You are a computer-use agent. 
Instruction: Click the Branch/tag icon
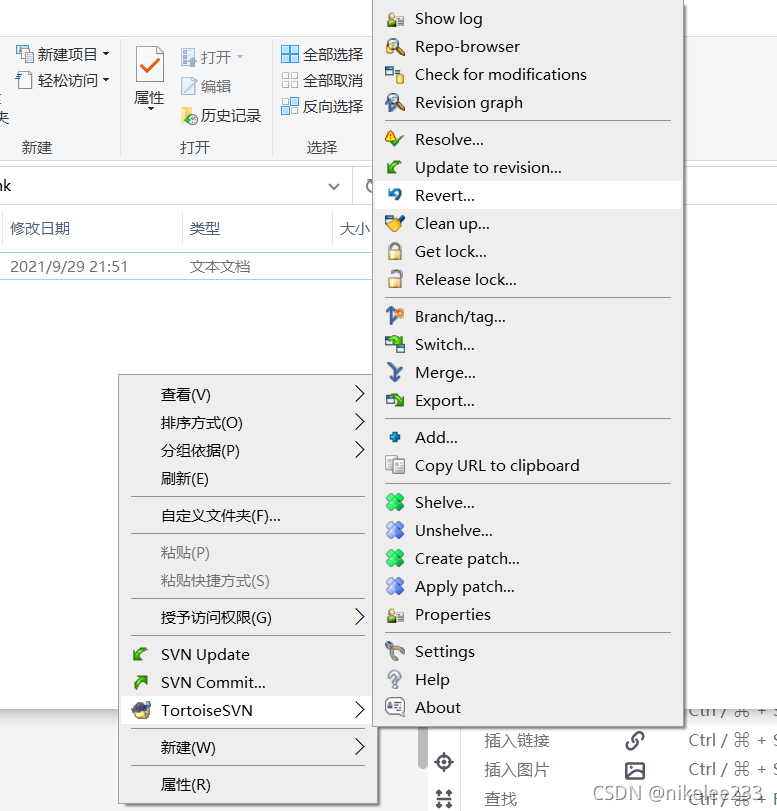click(395, 316)
